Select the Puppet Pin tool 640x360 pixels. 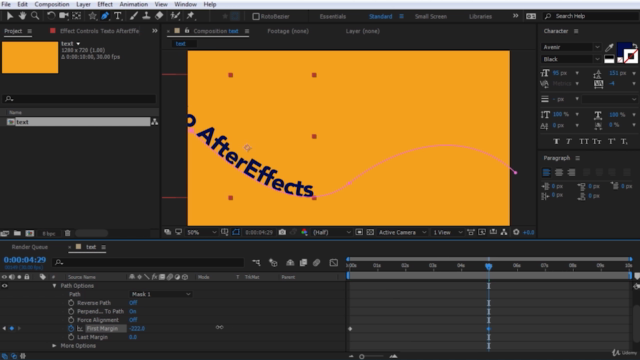[x=191, y=16]
